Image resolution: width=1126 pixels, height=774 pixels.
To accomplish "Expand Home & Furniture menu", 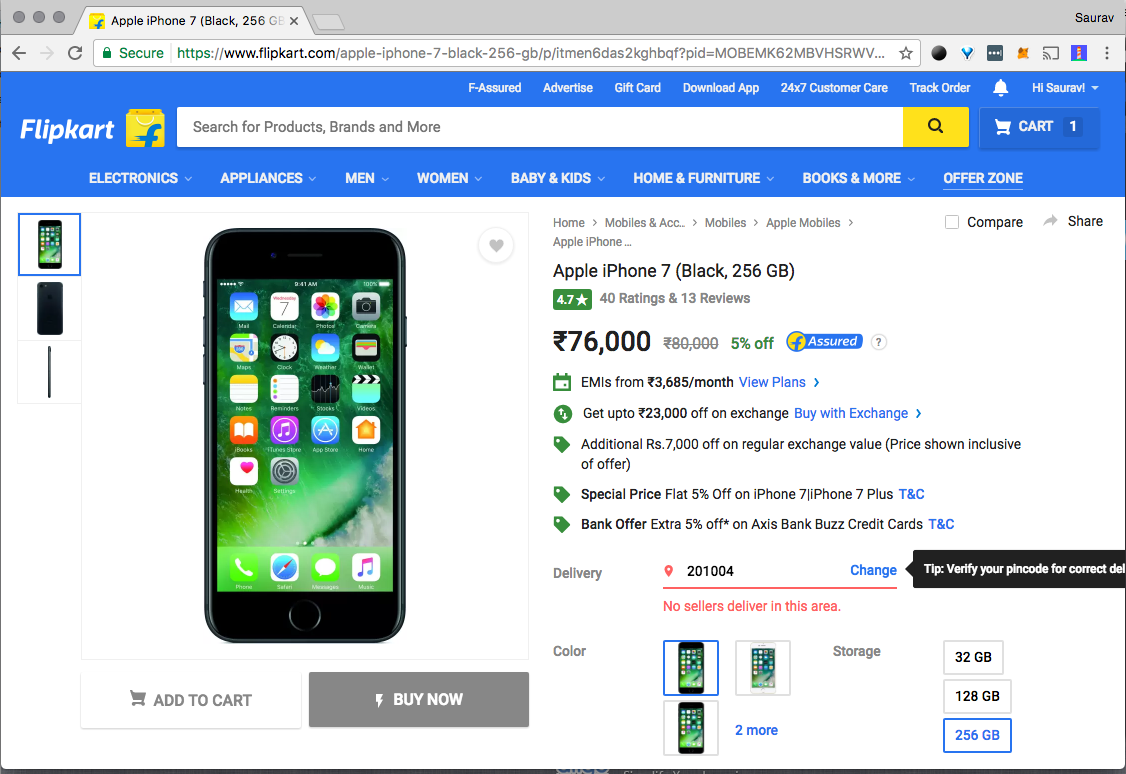I will tap(703, 178).
